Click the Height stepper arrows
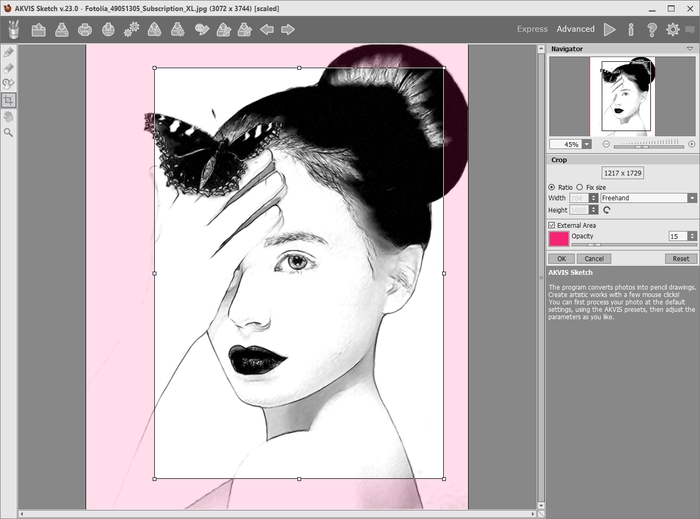The width and height of the screenshot is (700, 519). pyautogui.click(x=594, y=210)
